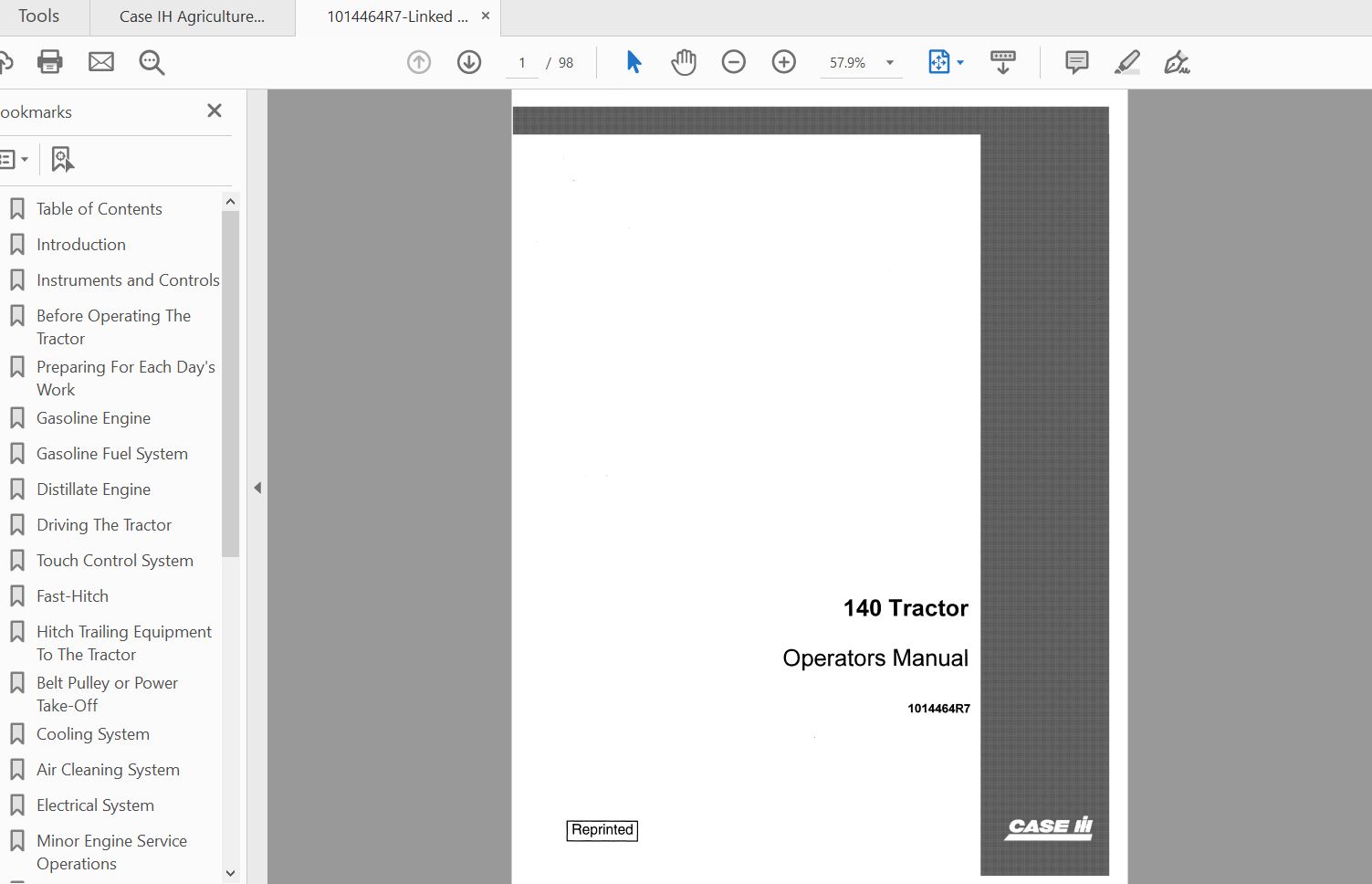Open Belt Pulley or Power Take-Off bookmark
This screenshot has height=884, width=1372.
point(107,694)
